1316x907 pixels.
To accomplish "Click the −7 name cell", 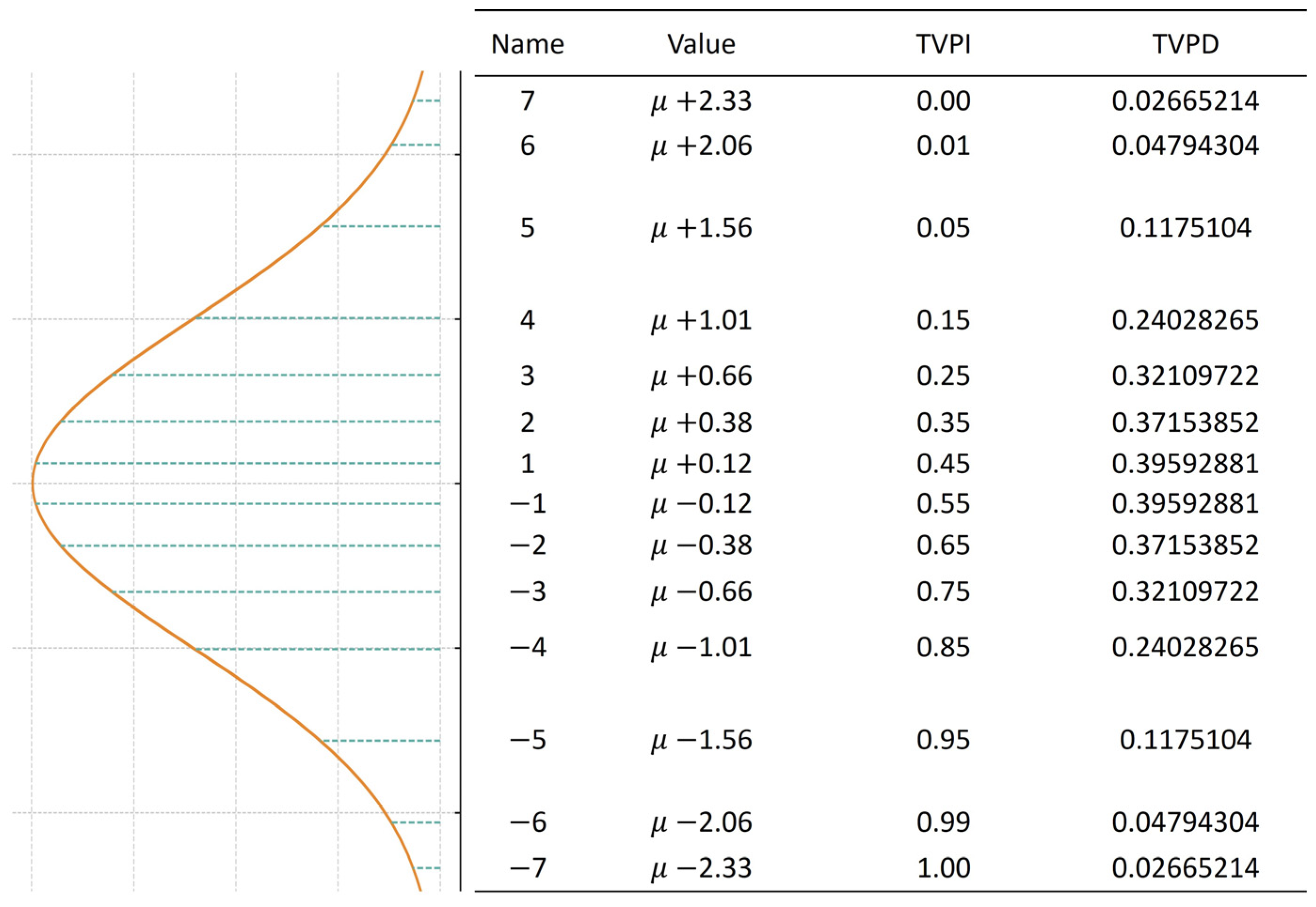I will tap(527, 868).
